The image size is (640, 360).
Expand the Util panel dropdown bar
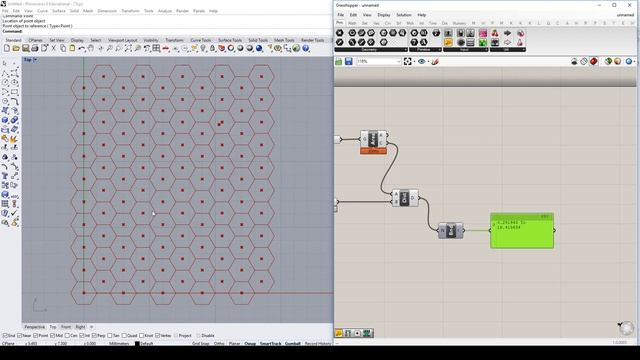click(x=508, y=50)
